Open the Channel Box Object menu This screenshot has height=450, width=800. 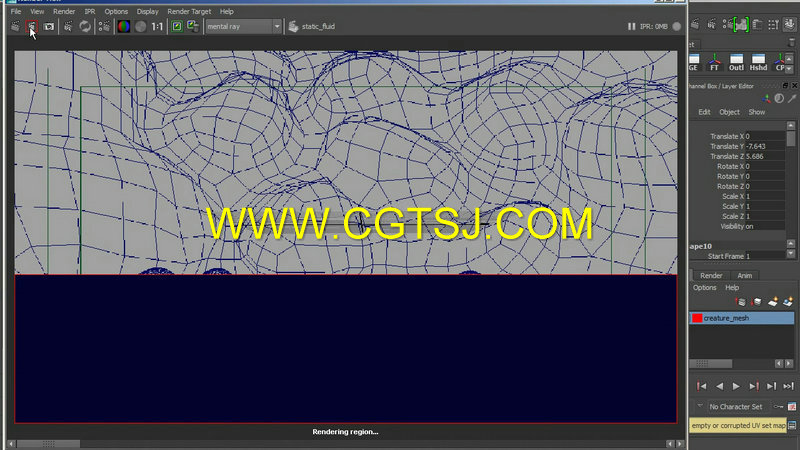click(729, 112)
